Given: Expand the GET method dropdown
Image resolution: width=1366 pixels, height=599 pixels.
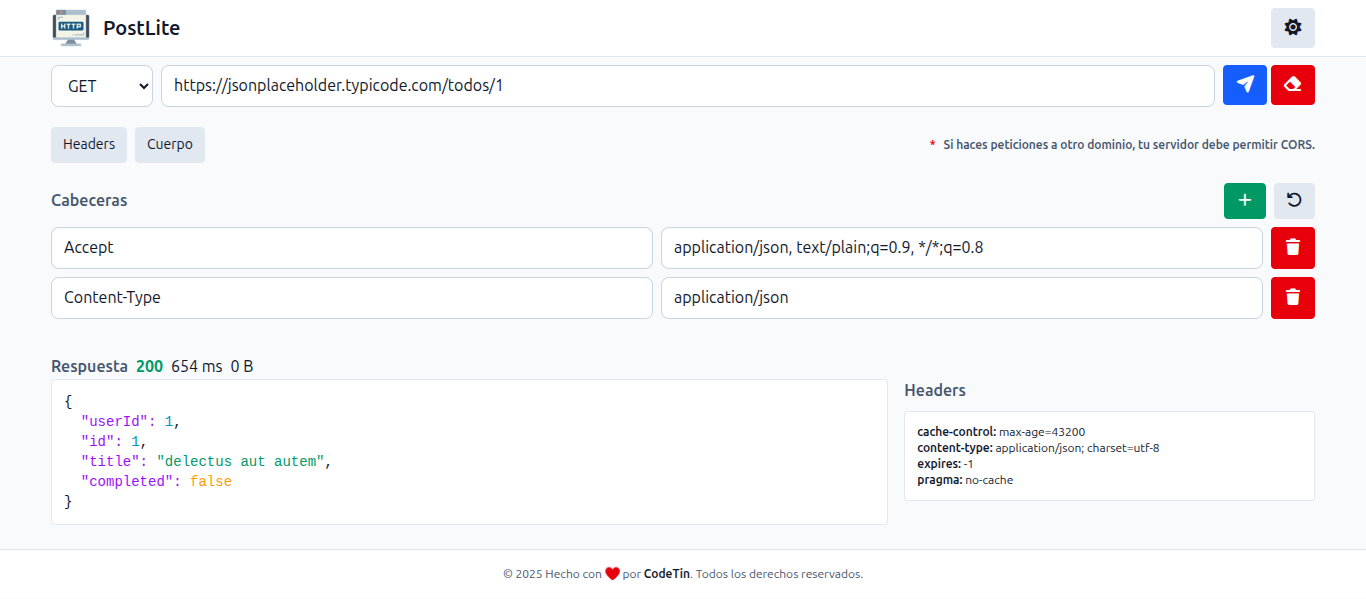Looking at the screenshot, I should point(101,86).
